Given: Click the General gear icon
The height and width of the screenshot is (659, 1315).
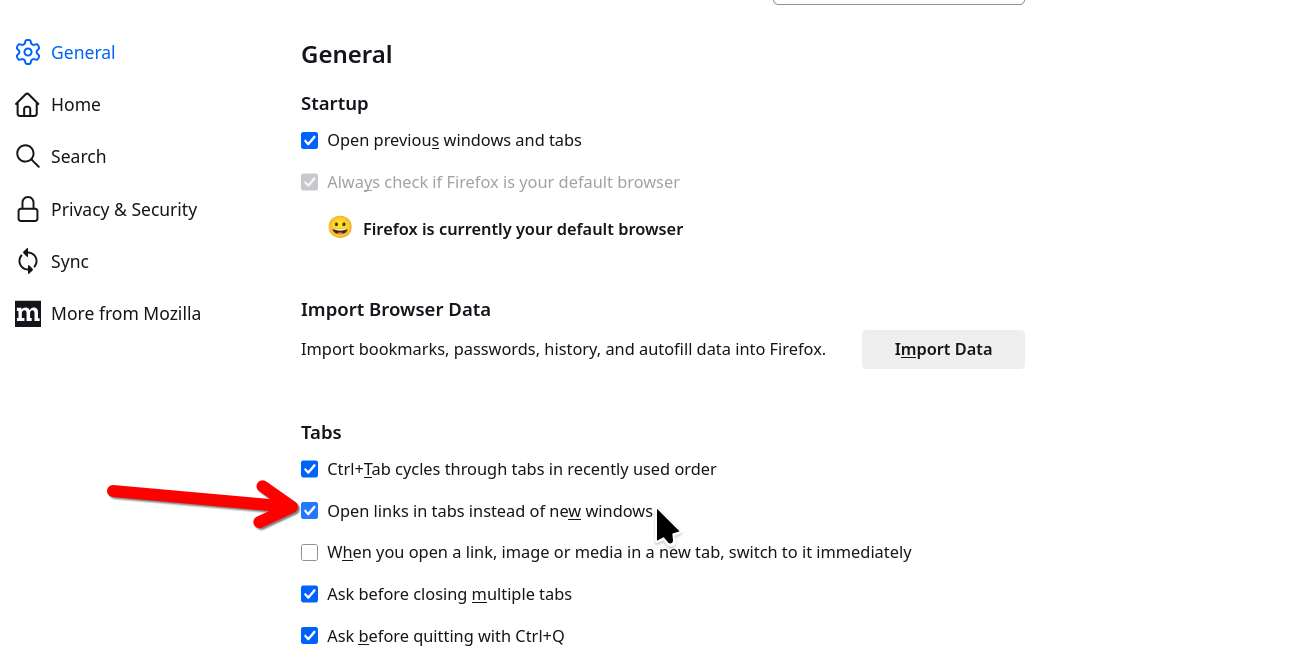Looking at the screenshot, I should click(28, 52).
